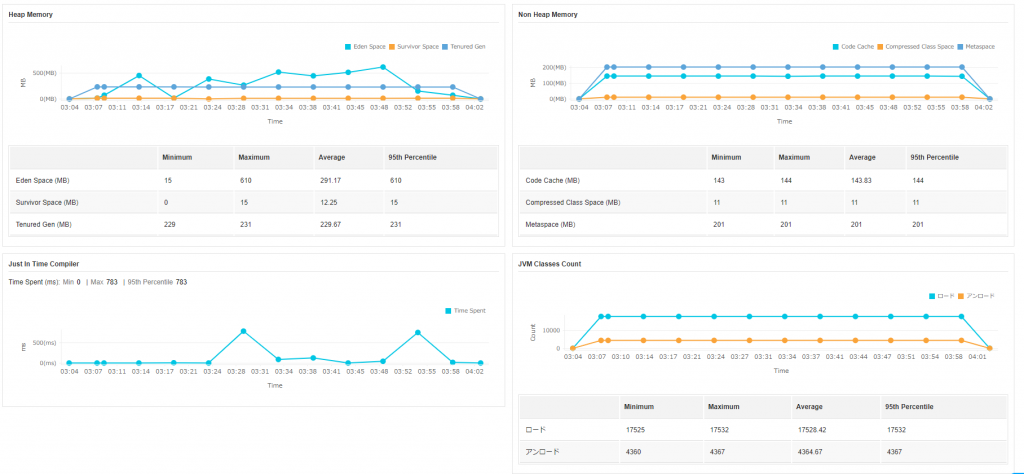Click Maximum header in Non Heap table
Screen dimensions: 1024x474
794,158
